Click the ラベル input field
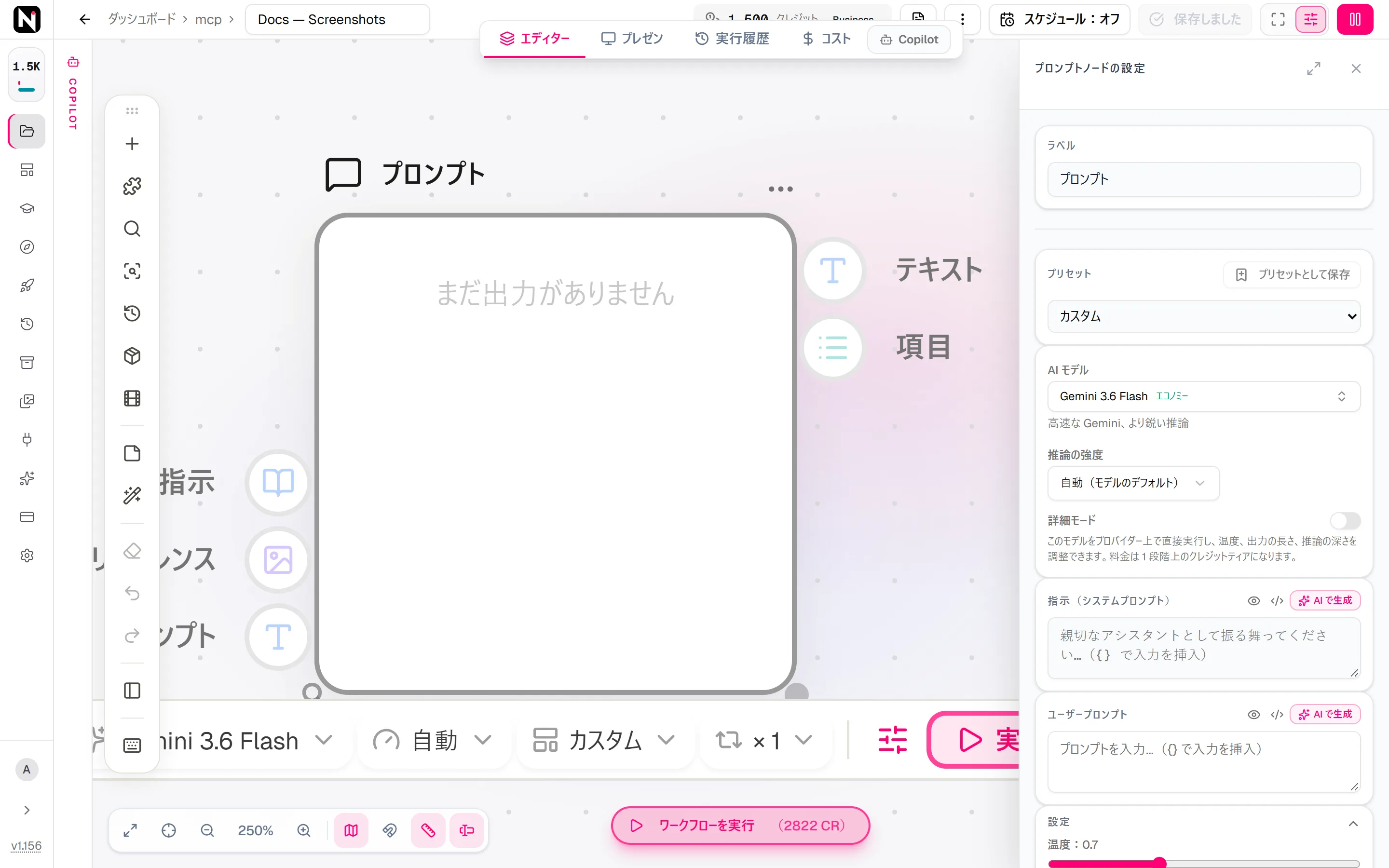 (x=1204, y=179)
